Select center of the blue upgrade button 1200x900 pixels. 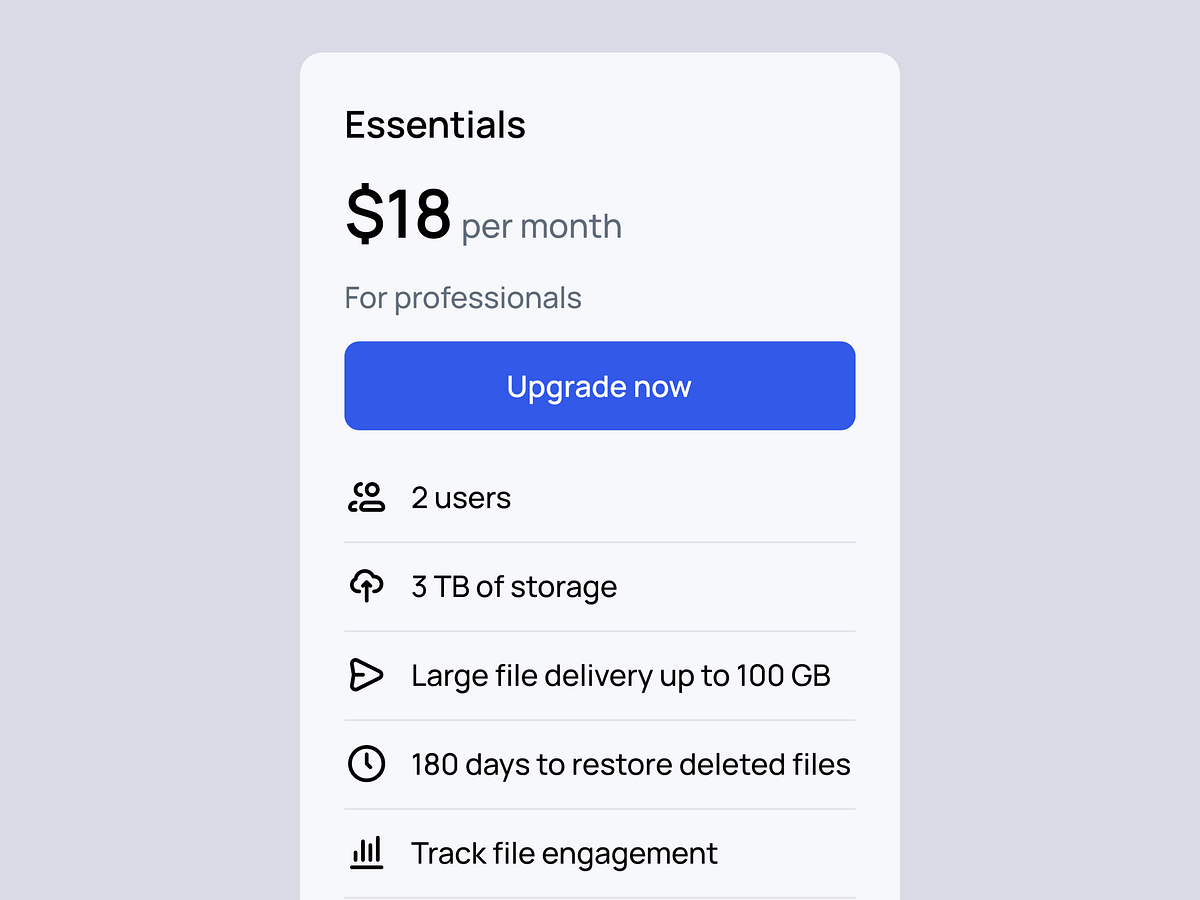tap(599, 386)
